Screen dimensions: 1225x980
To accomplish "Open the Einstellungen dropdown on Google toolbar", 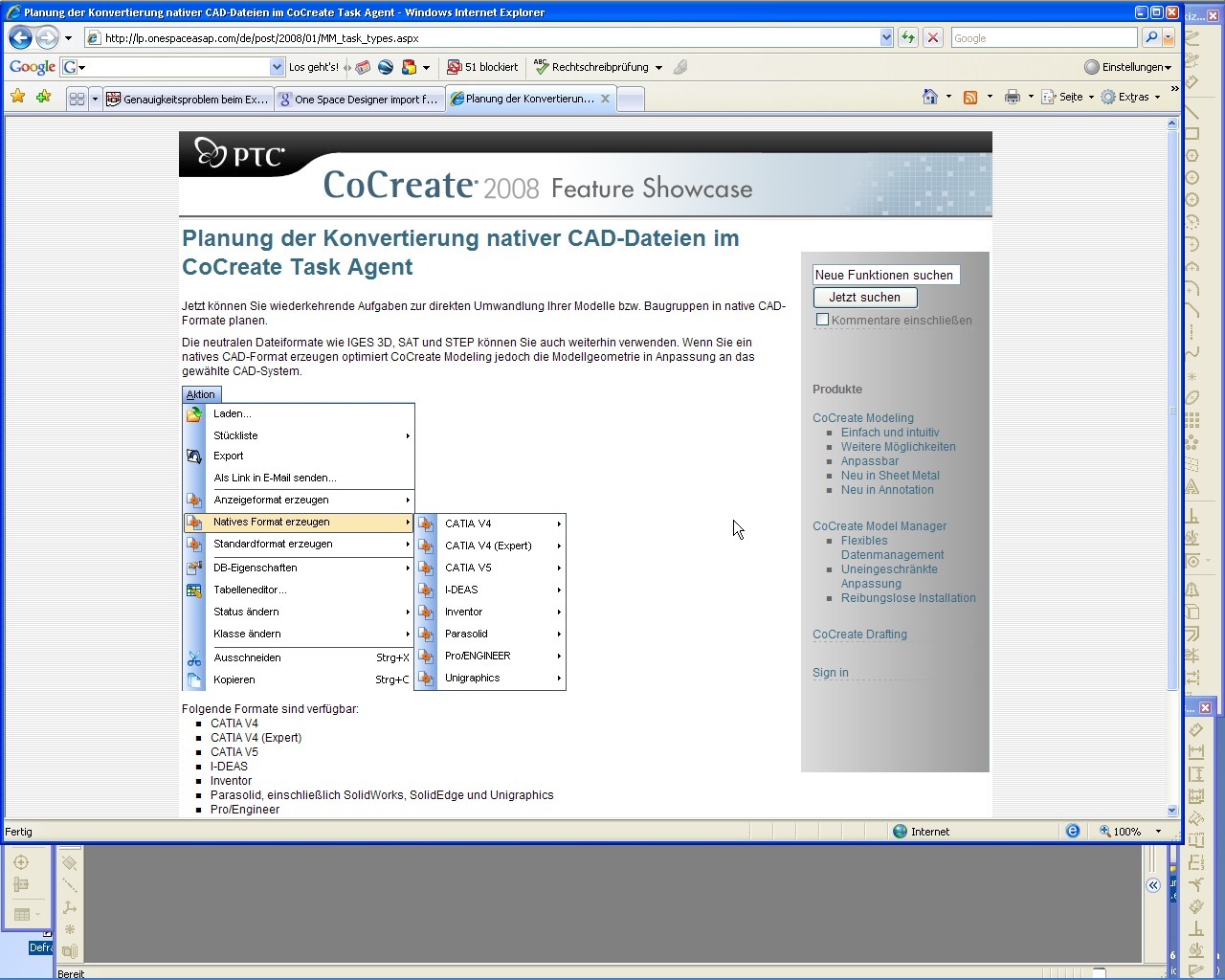I will (x=1128, y=67).
